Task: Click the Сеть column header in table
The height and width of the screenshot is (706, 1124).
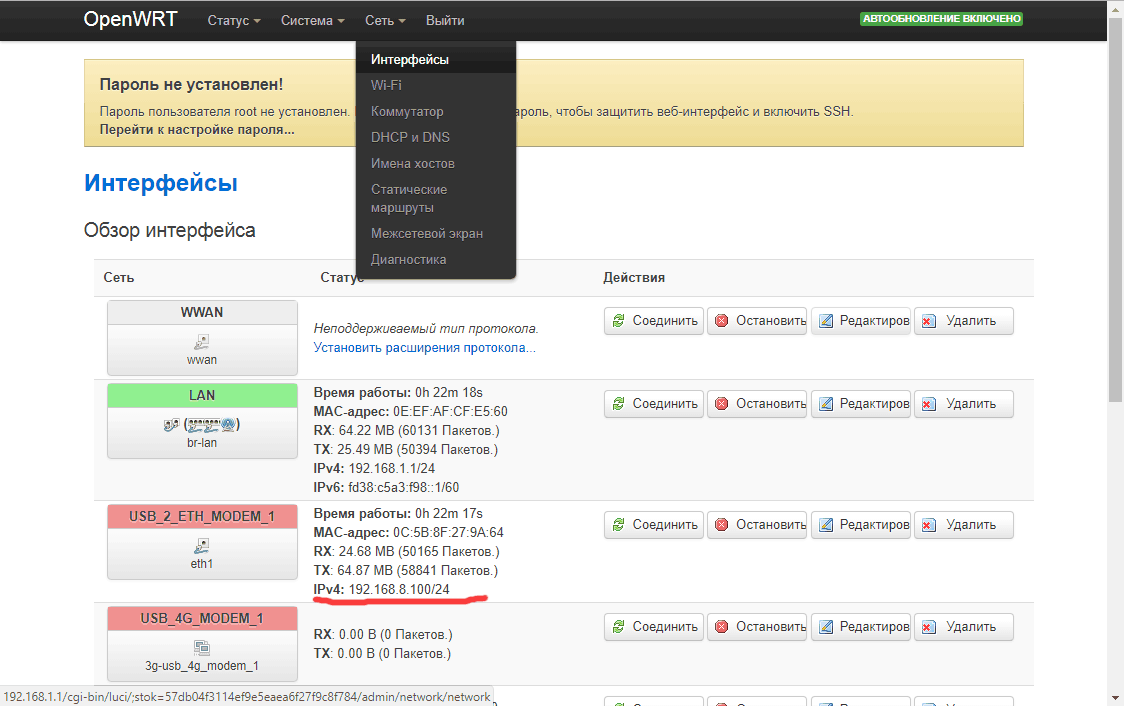Action: click(119, 278)
